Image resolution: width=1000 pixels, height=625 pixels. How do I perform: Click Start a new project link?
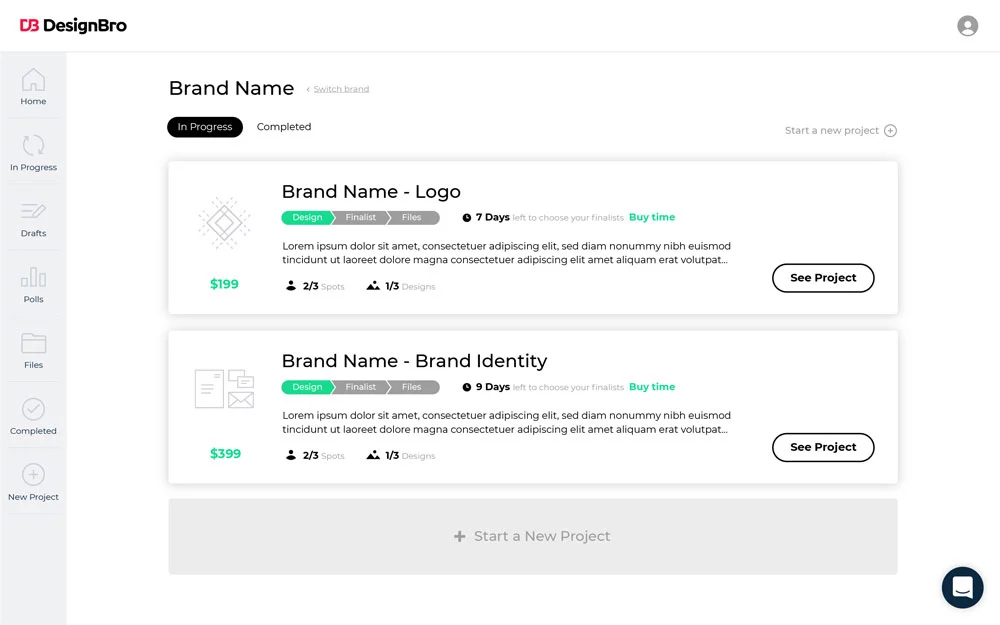pos(840,130)
